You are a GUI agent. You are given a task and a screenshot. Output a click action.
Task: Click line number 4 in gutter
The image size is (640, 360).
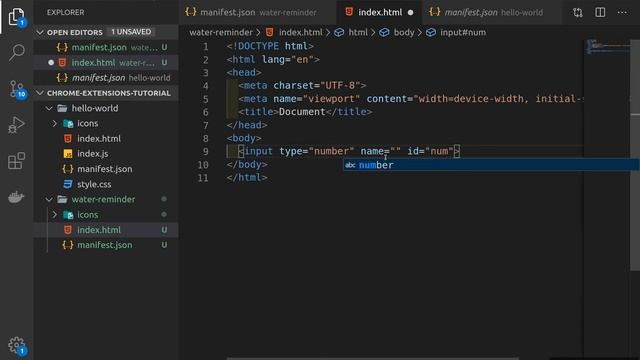pos(205,86)
